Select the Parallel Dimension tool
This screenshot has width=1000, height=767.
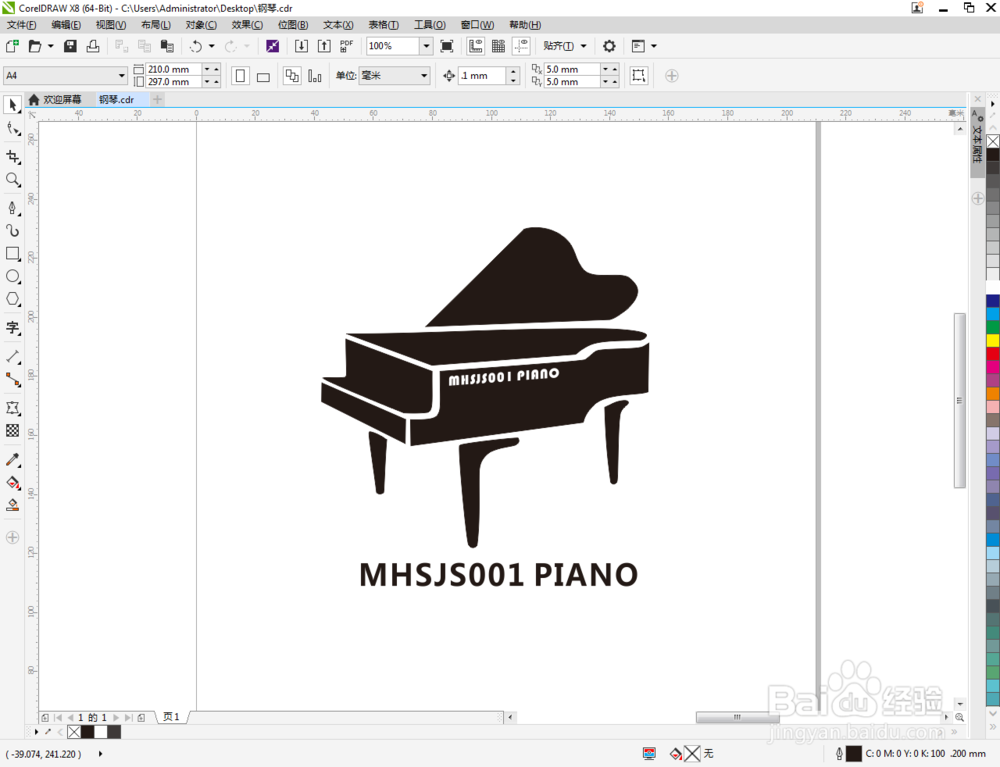coord(12,356)
